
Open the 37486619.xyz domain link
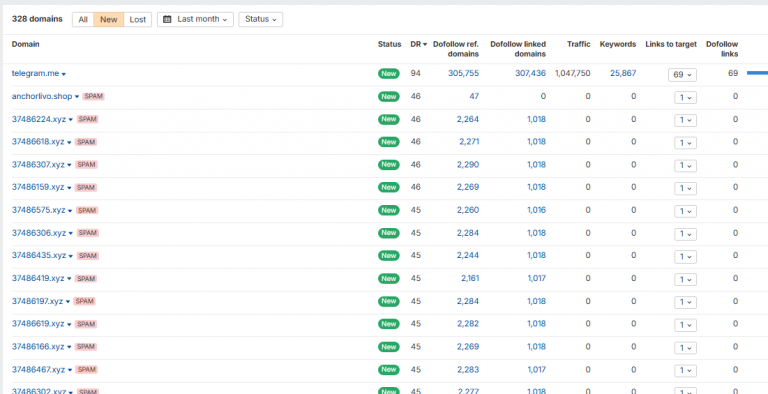click(38, 324)
